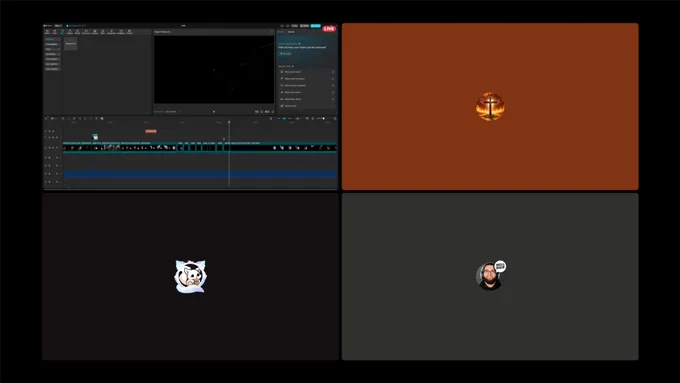Image resolution: width=680 pixels, height=383 pixels.
Task: Select the orange clip on the upper timeline track
Action: (151, 131)
